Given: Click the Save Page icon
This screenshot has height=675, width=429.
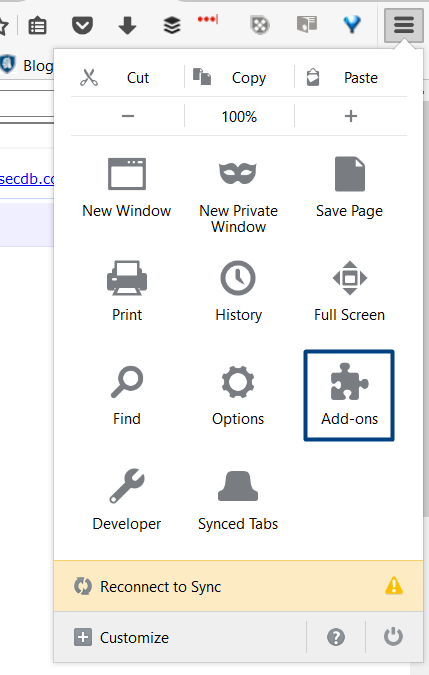Looking at the screenshot, I should pyautogui.click(x=349, y=174).
